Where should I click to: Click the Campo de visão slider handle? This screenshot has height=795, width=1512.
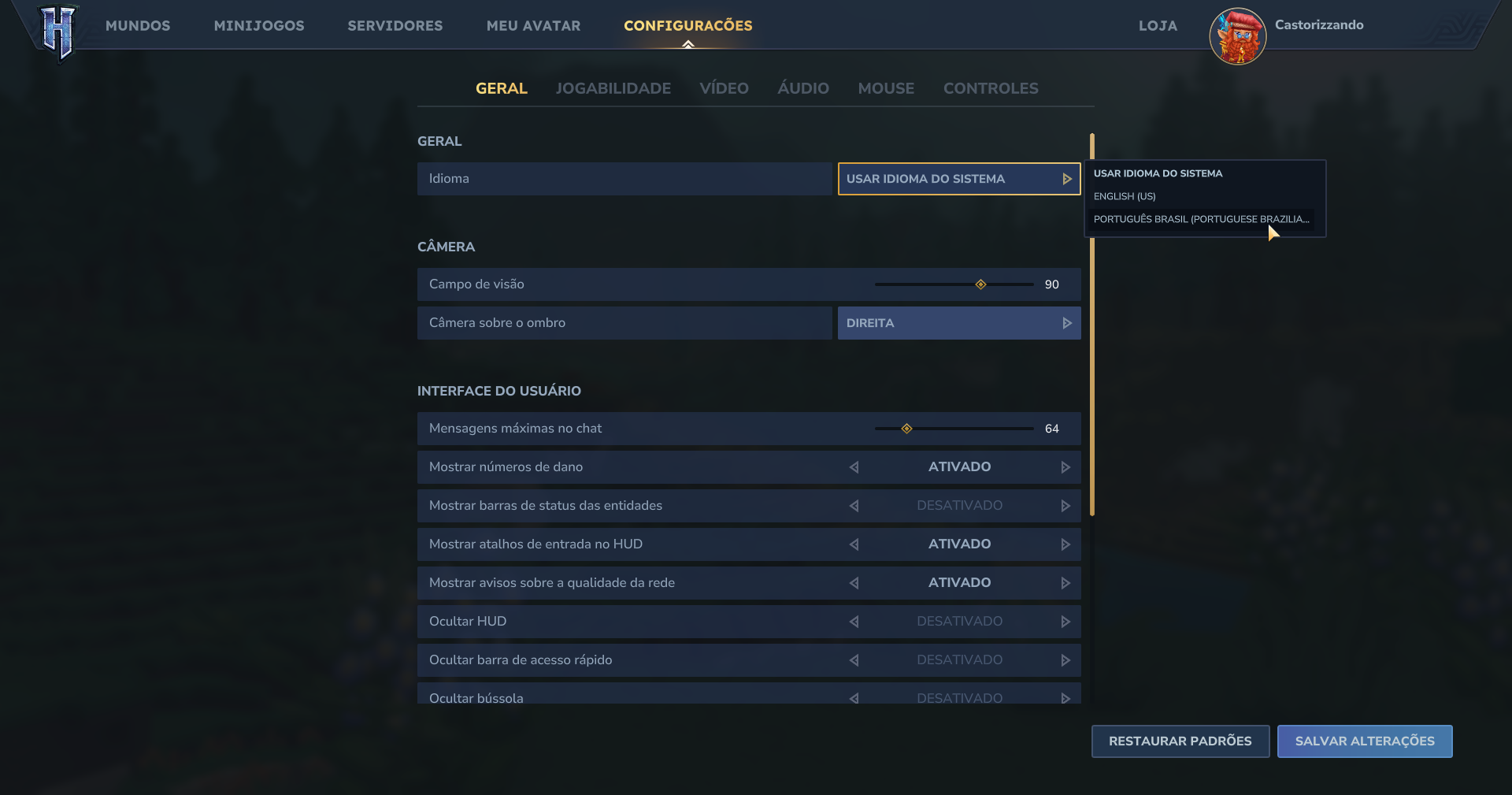[980, 284]
